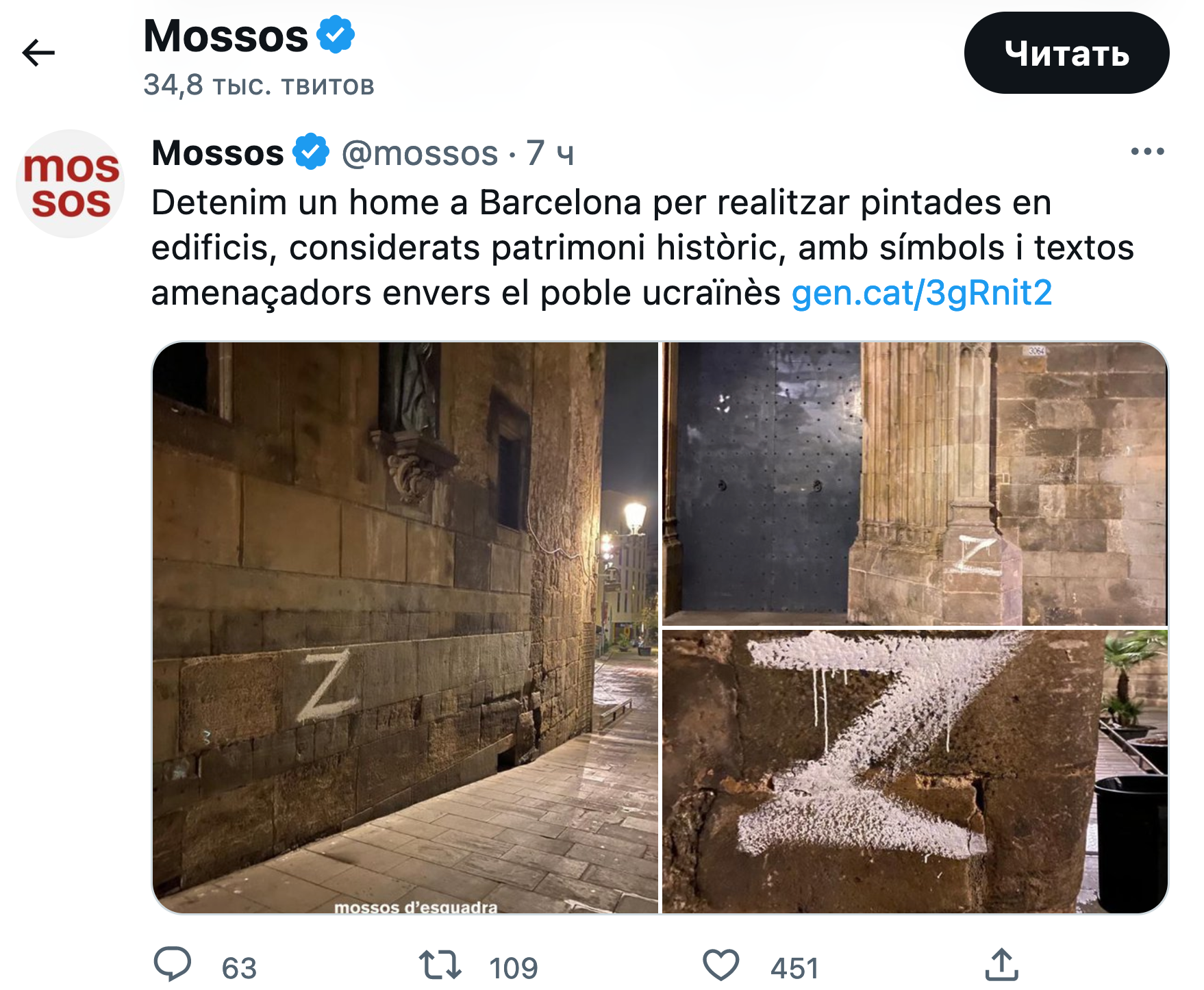The width and height of the screenshot is (1204, 990).
Task: Click the Mossos author name in tweet
Action: (218, 152)
